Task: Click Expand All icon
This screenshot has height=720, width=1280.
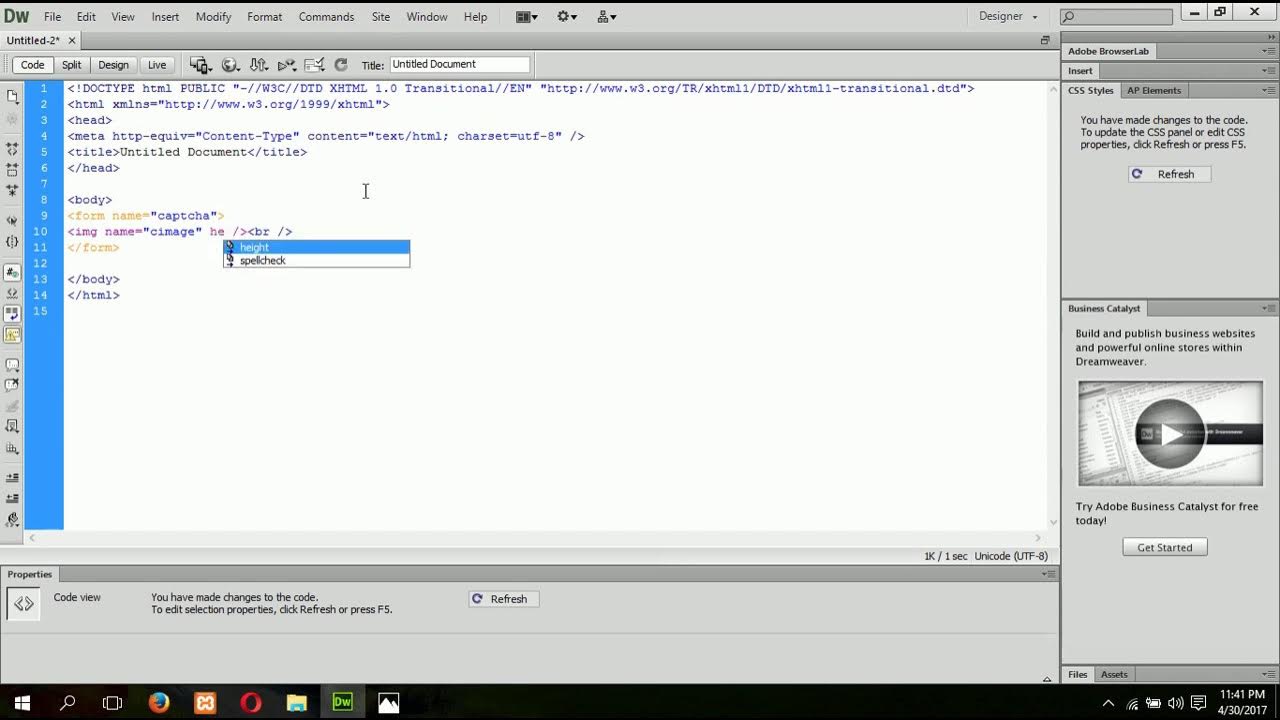Action: [x=13, y=189]
